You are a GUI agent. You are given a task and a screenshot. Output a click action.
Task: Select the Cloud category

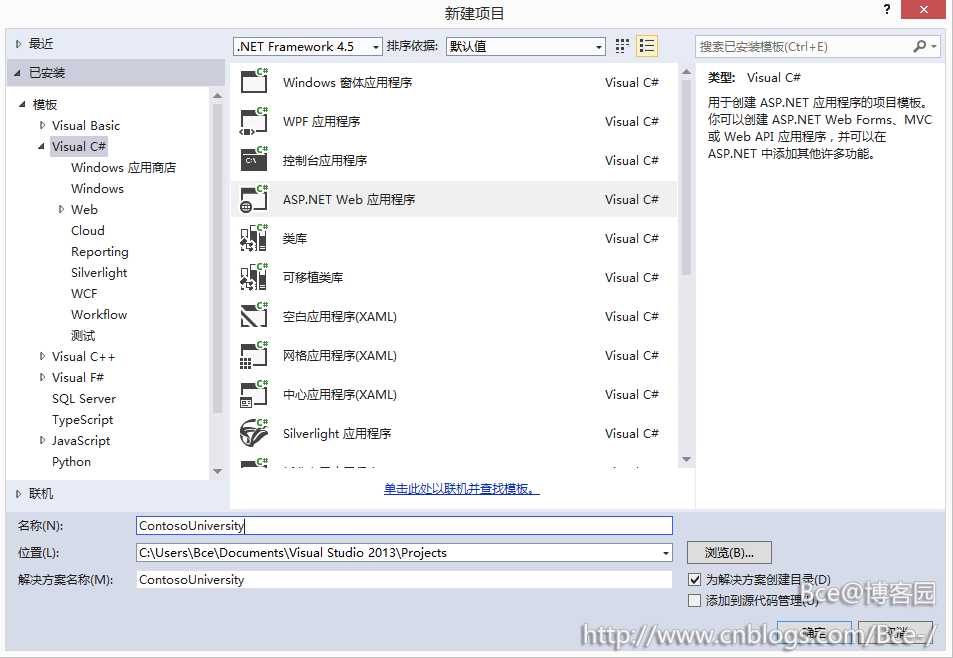[x=88, y=230]
